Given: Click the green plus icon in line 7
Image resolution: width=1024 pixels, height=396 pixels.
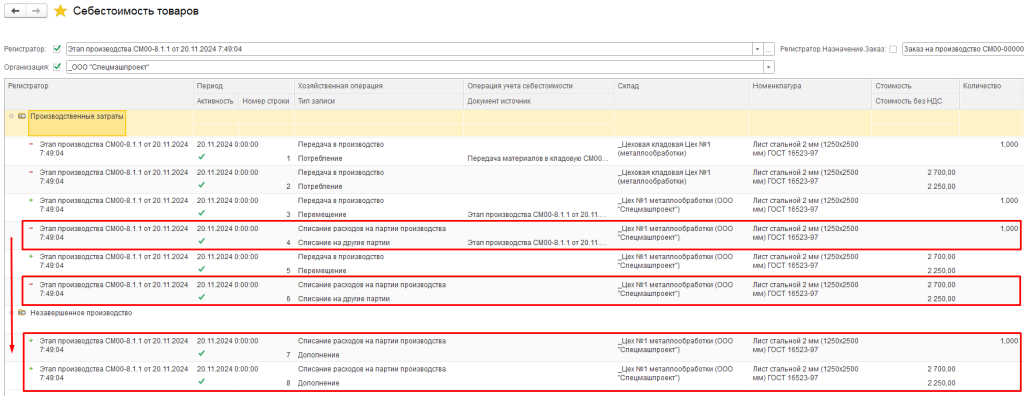Looking at the screenshot, I should pyautogui.click(x=31, y=341).
